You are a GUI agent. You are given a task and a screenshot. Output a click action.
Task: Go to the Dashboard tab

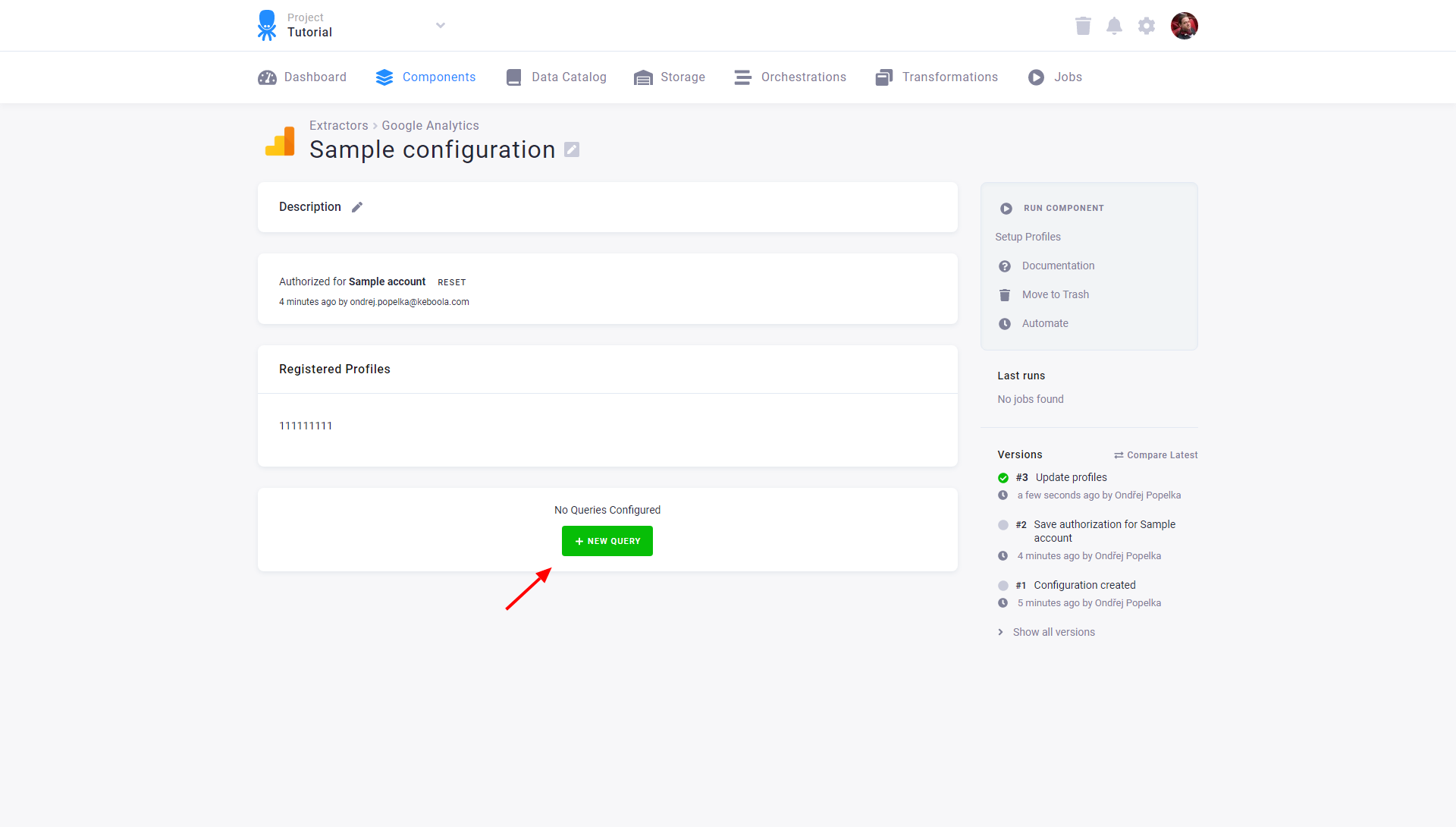[302, 77]
